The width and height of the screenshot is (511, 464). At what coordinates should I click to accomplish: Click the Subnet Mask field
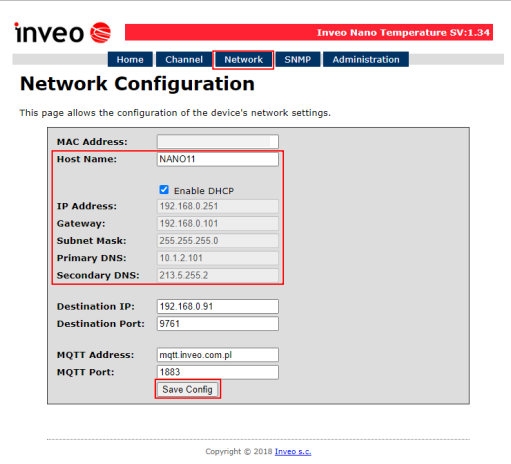pos(218,241)
